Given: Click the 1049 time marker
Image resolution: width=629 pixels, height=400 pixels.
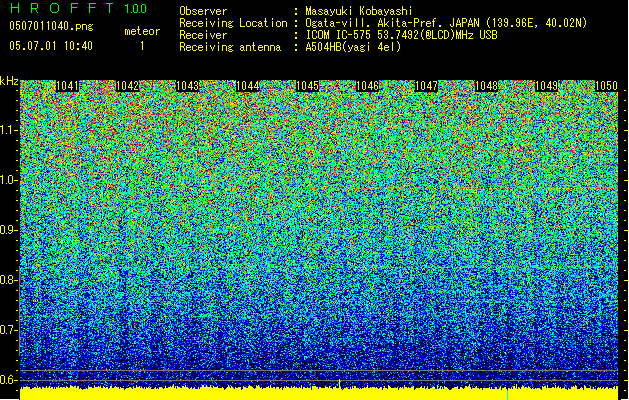Looking at the screenshot, I should [x=546, y=86].
